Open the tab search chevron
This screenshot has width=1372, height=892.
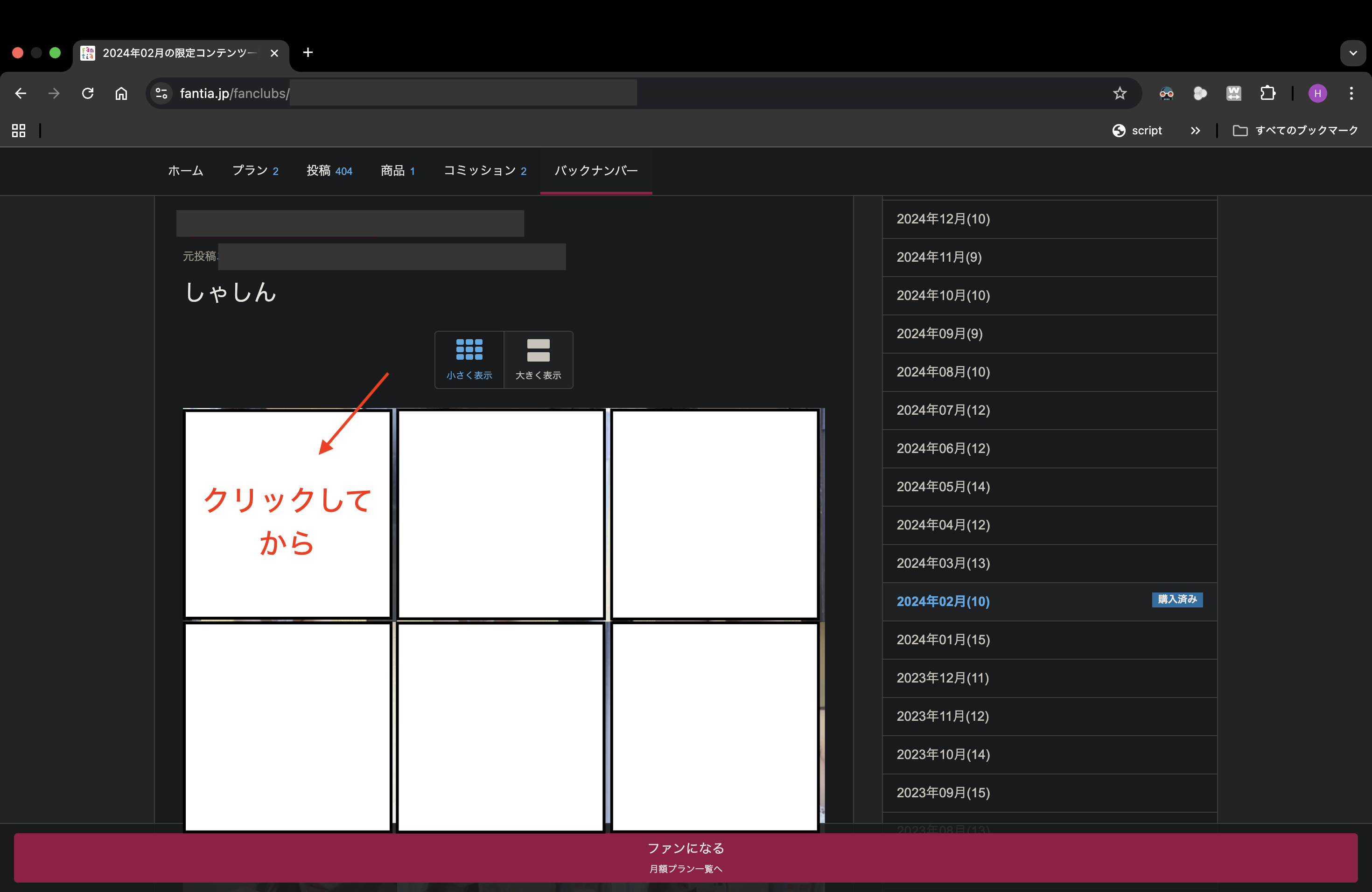1352,52
